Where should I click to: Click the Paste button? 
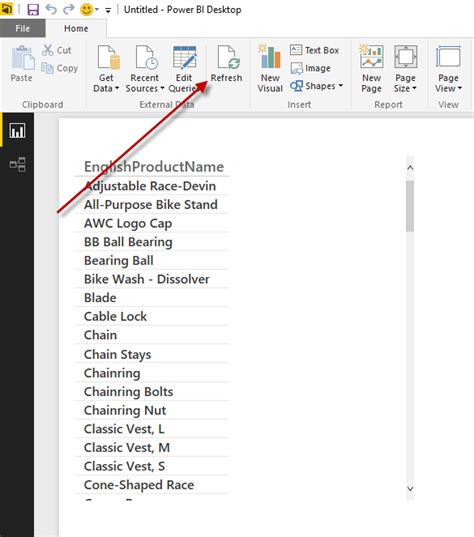pyautogui.click(x=22, y=64)
